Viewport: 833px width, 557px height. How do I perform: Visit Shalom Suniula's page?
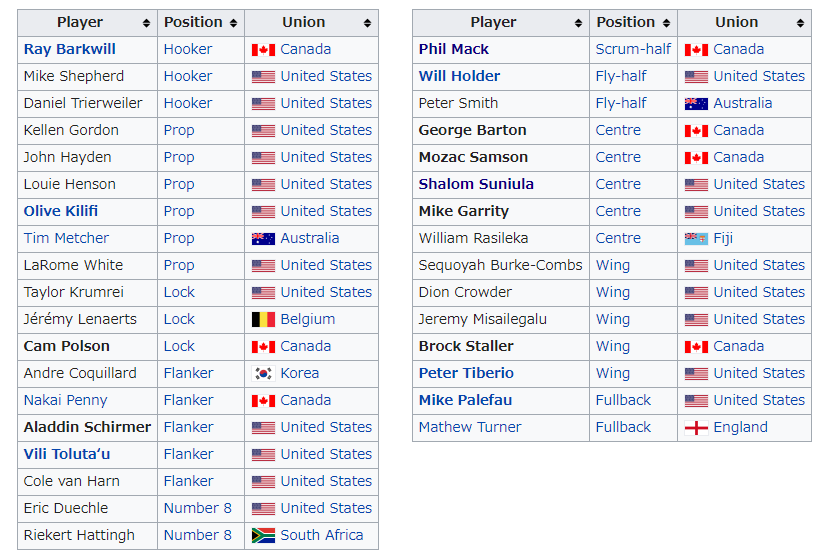coord(476,184)
